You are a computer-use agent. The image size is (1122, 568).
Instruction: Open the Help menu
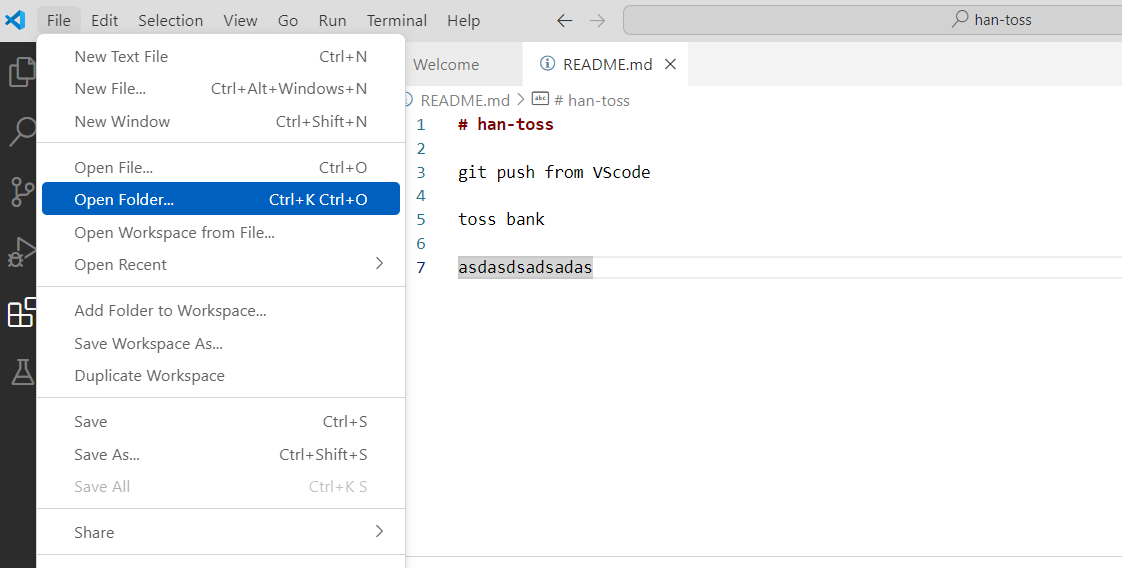tap(463, 21)
